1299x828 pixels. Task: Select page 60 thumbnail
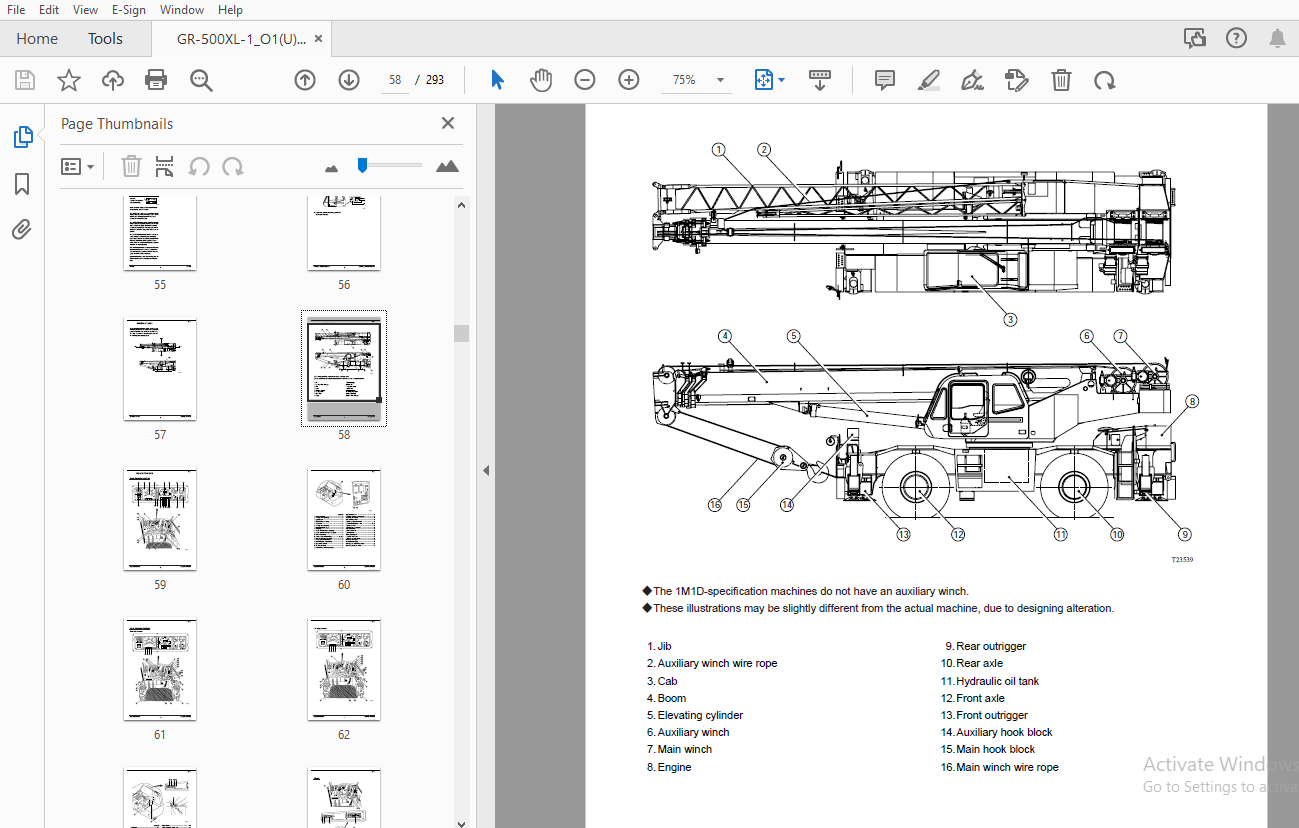point(344,520)
